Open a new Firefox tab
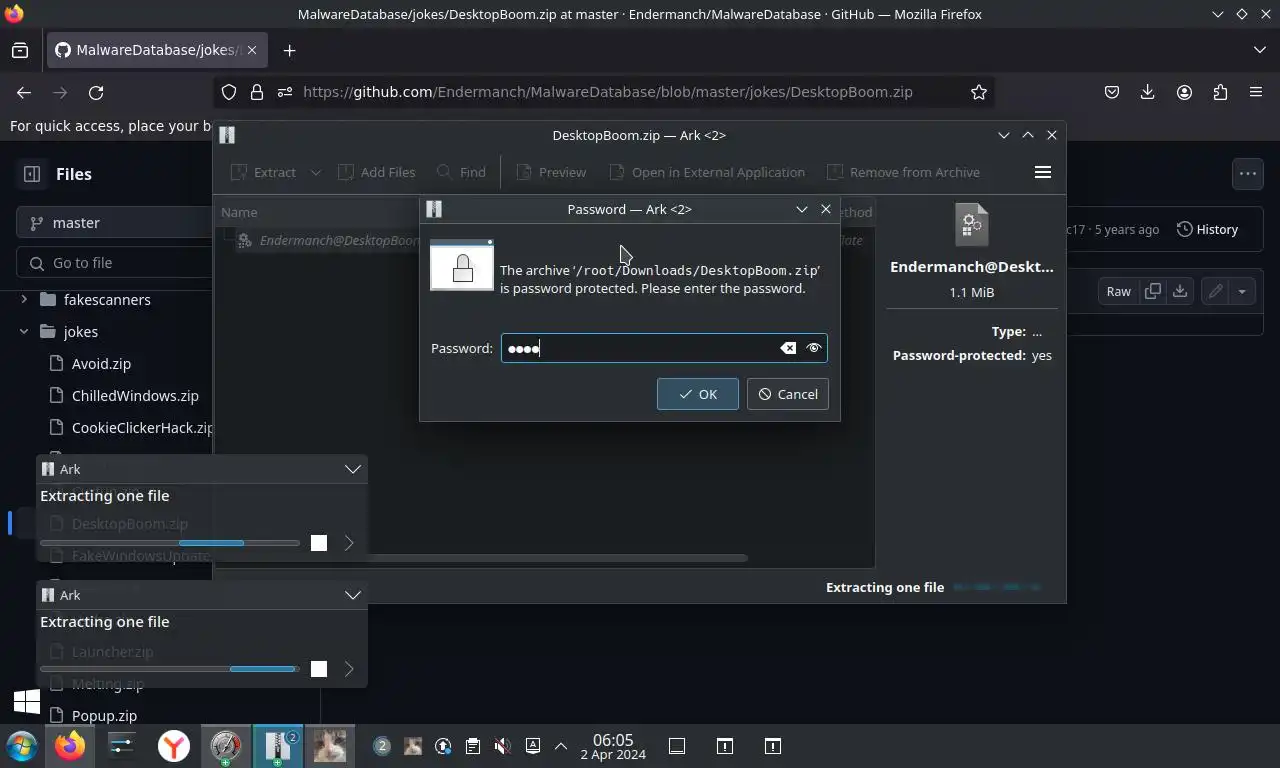This screenshot has width=1280, height=768. click(289, 50)
